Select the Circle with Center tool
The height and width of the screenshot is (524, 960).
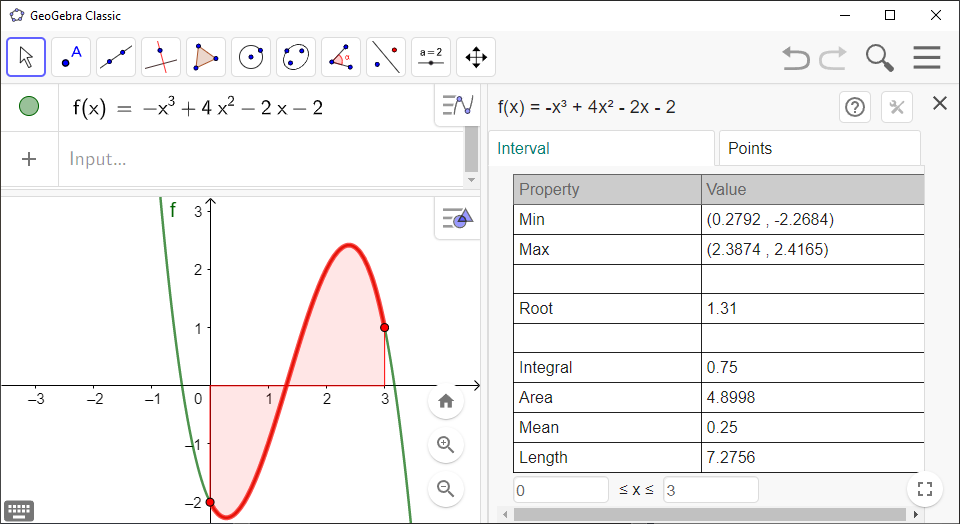251,57
